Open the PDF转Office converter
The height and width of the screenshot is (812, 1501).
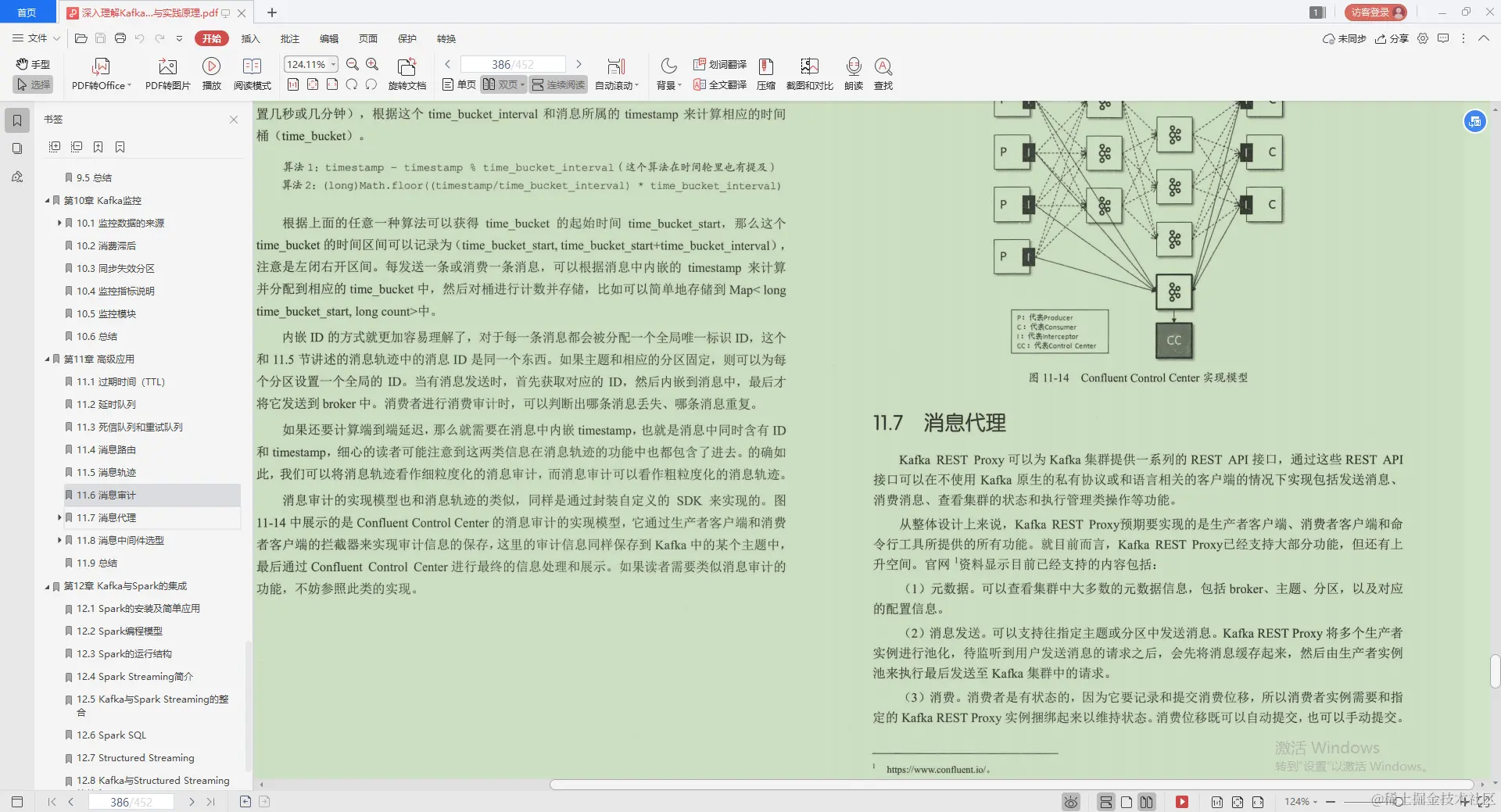point(100,74)
